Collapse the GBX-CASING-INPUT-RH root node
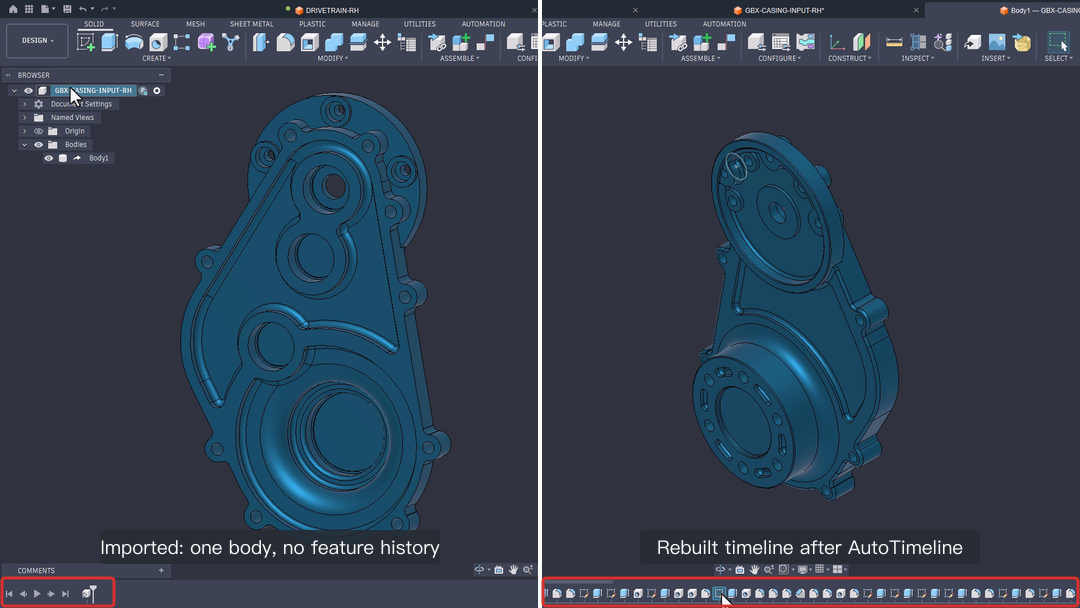Viewport: 1080px width, 608px height. coord(14,90)
